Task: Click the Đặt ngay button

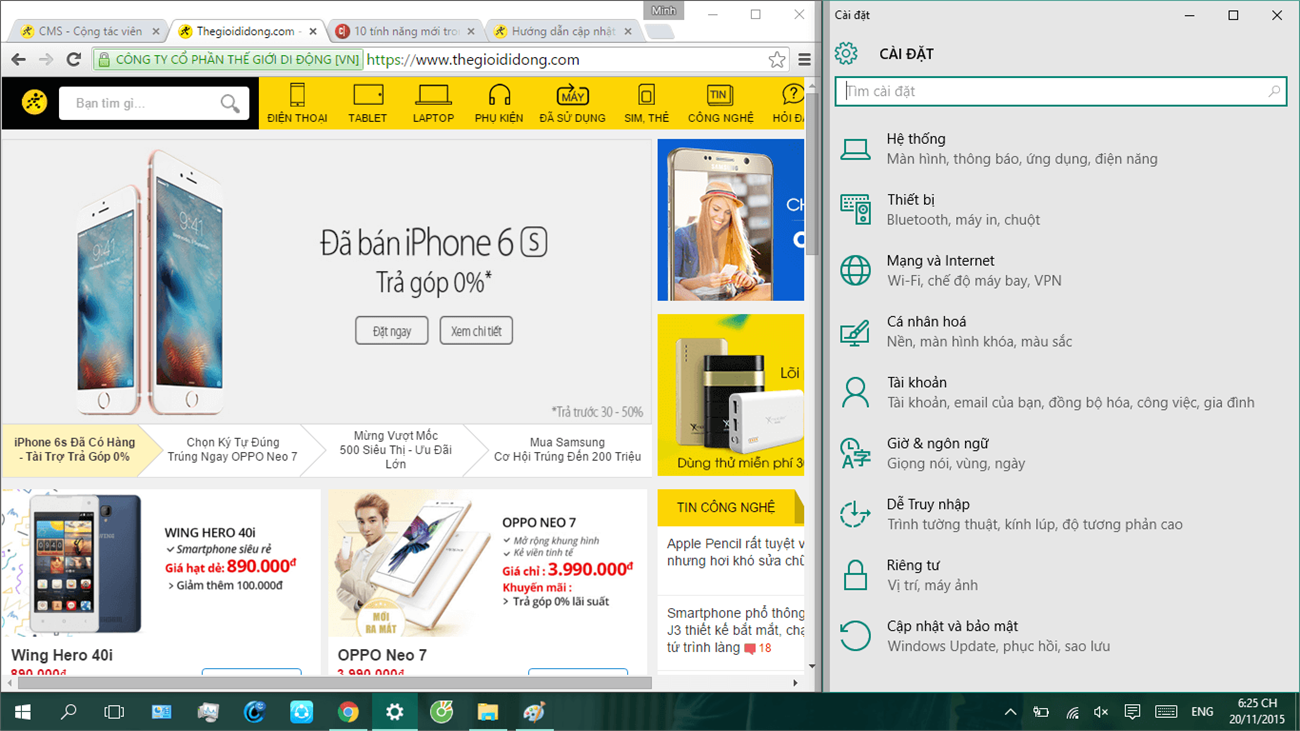Action: [391, 331]
